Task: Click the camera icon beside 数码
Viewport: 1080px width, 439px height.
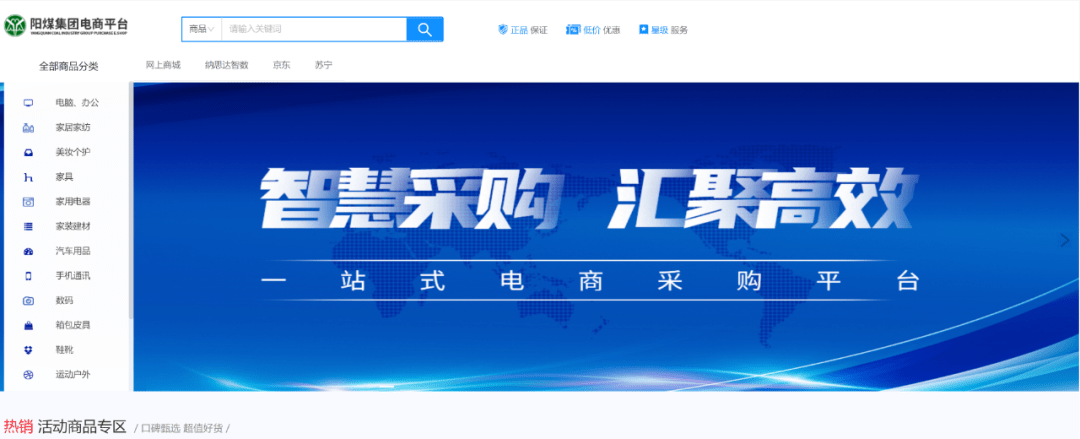Action: (x=28, y=300)
